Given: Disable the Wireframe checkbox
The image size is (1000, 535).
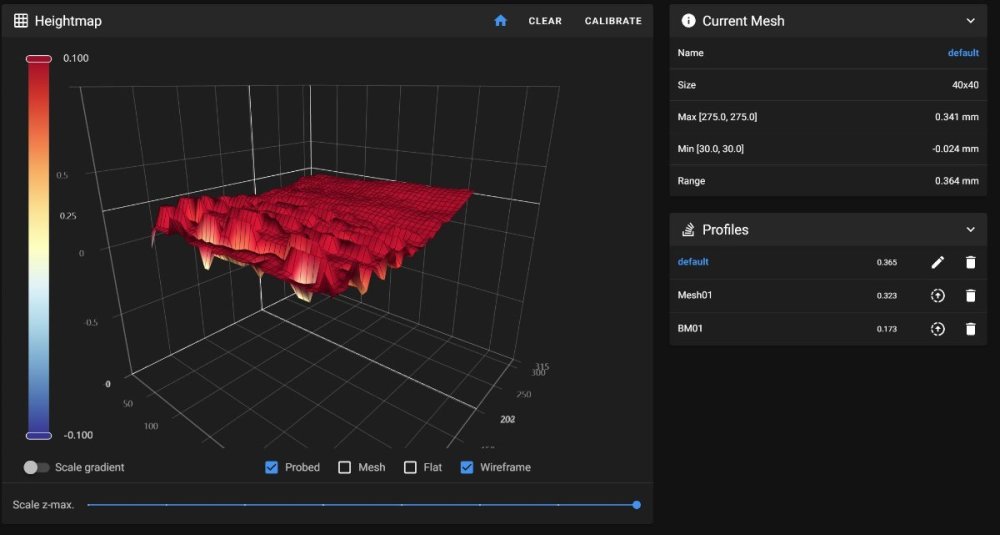Looking at the screenshot, I should coord(467,467).
